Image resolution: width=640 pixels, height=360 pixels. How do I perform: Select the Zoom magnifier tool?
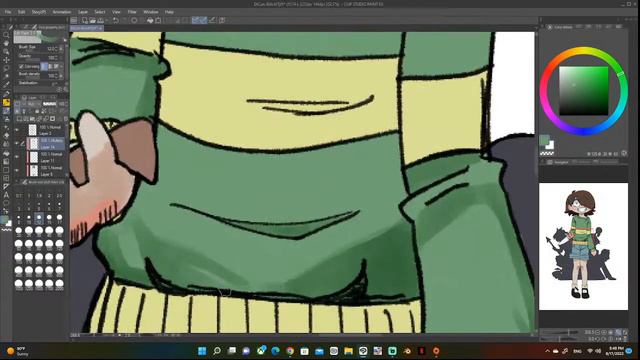(x=6, y=36)
